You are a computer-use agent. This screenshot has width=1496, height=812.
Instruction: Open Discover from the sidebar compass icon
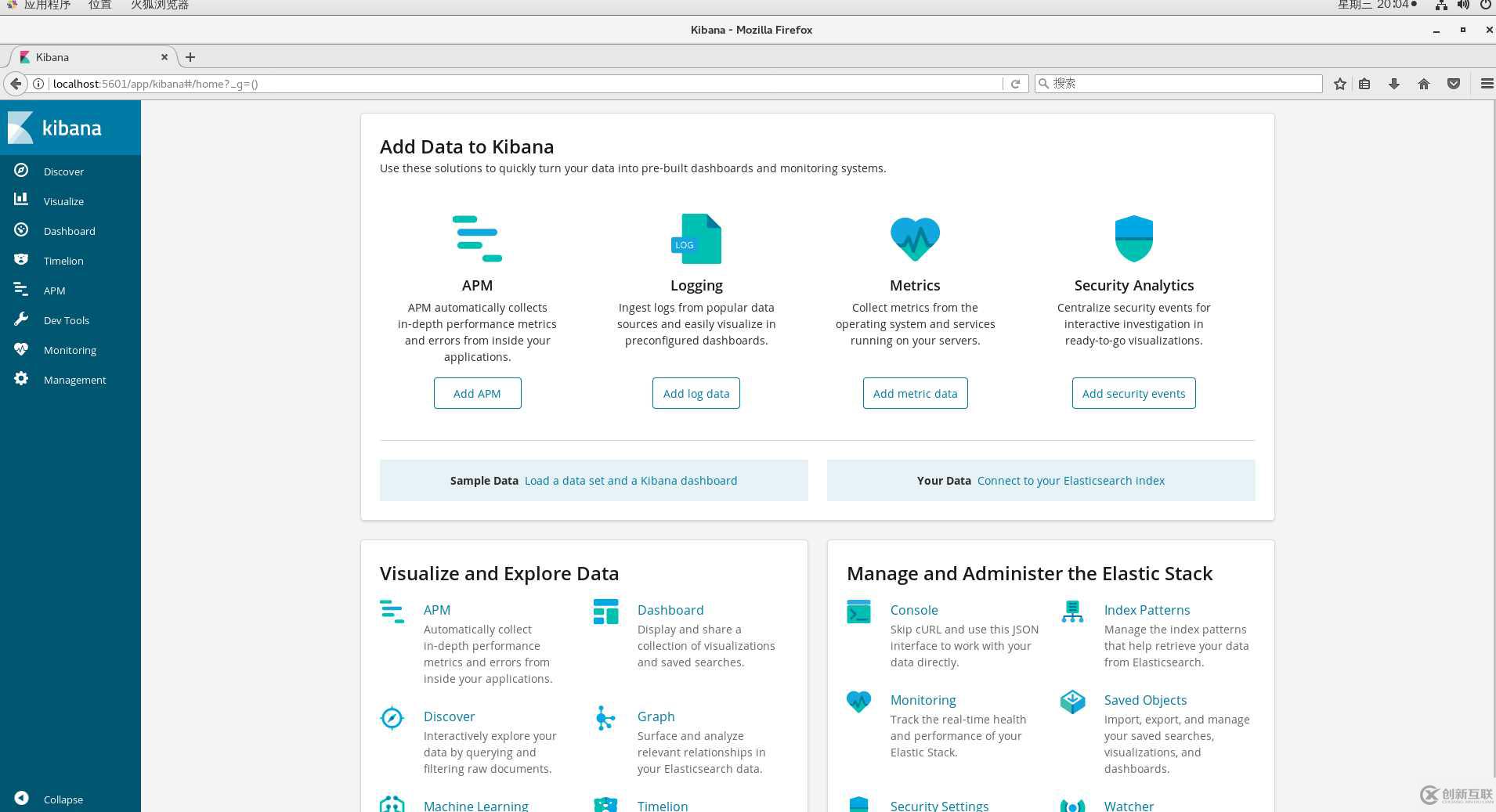coord(21,171)
